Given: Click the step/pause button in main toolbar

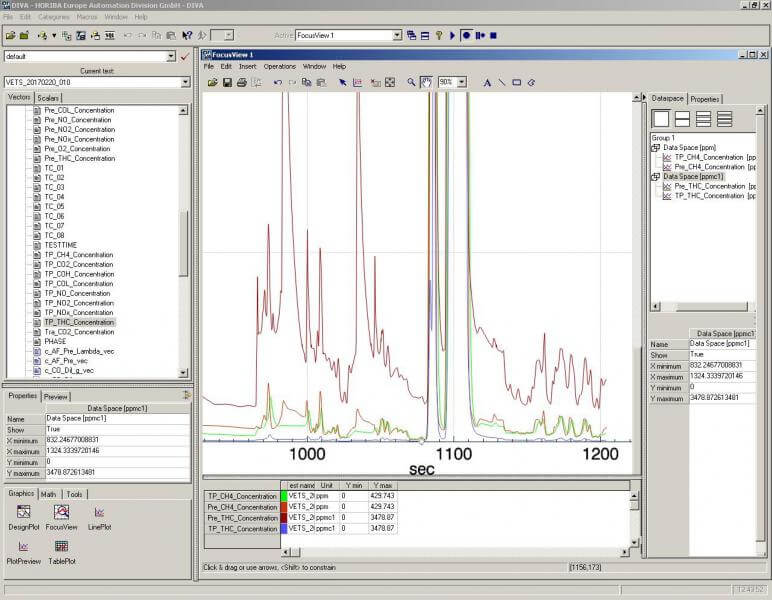Looking at the screenshot, I should [480, 35].
